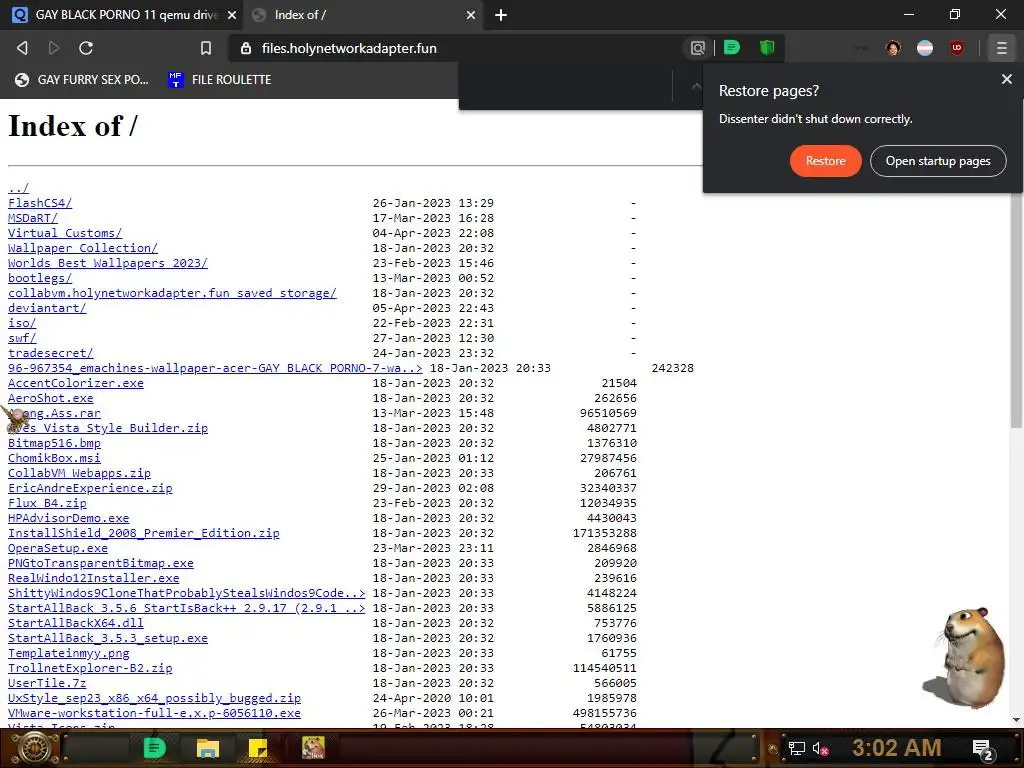The width and height of the screenshot is (1024, 768).
Task: Select the Index of / tab
Action: coord(362,15)
